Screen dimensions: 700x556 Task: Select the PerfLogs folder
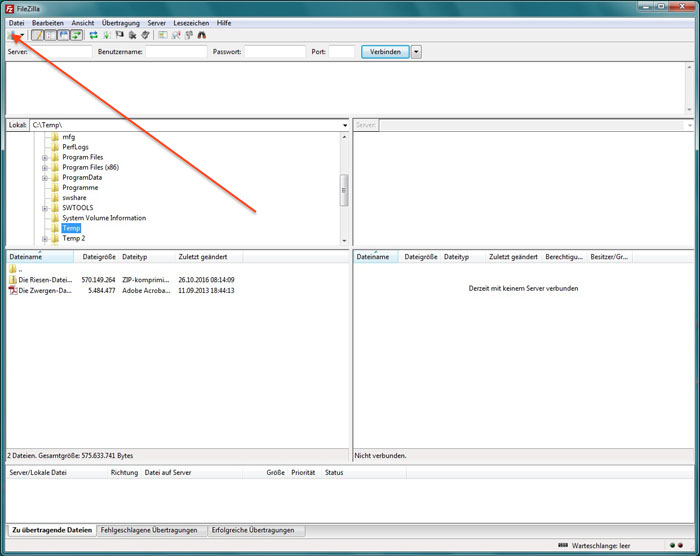pos(75,147)
